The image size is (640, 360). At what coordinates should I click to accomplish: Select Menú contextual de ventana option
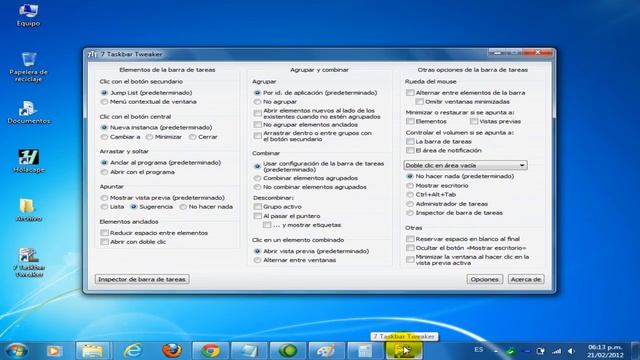[x=149, y=102]
